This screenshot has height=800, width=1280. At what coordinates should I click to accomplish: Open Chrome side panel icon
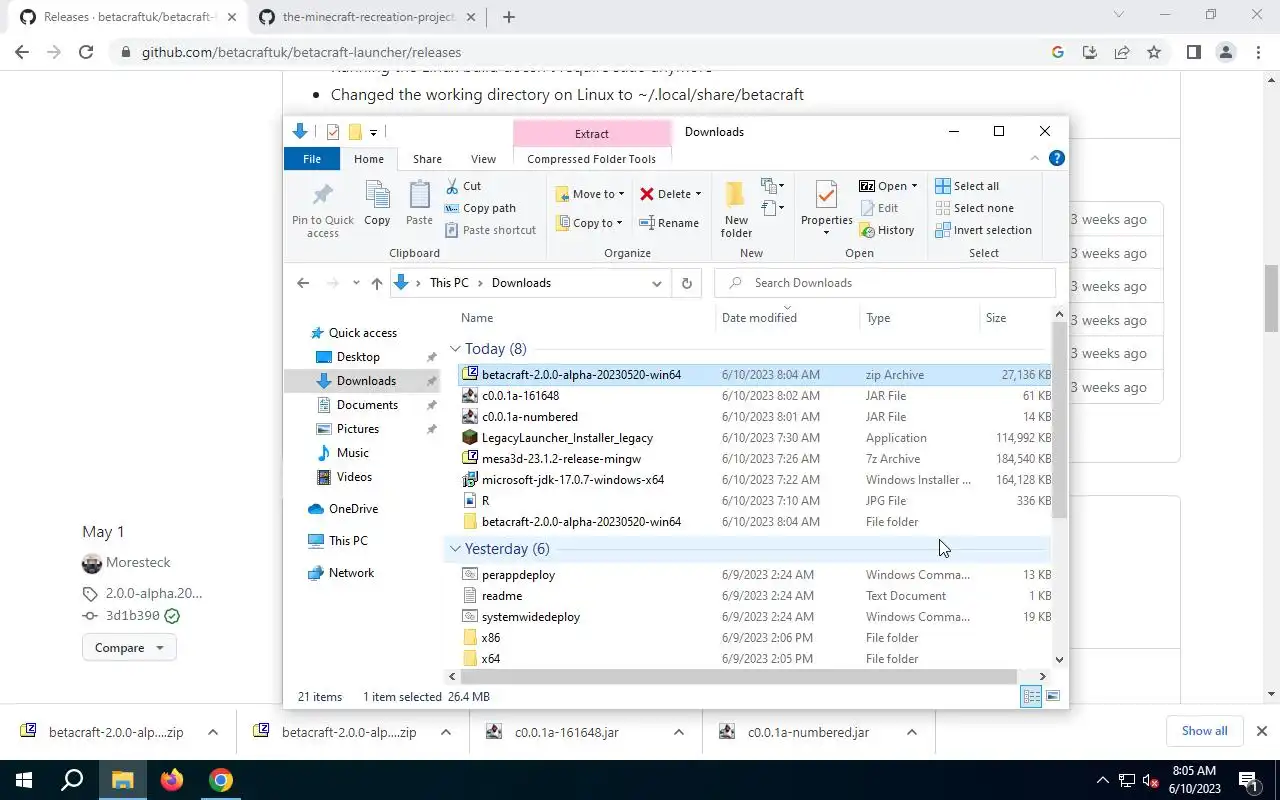[1193, 52]
